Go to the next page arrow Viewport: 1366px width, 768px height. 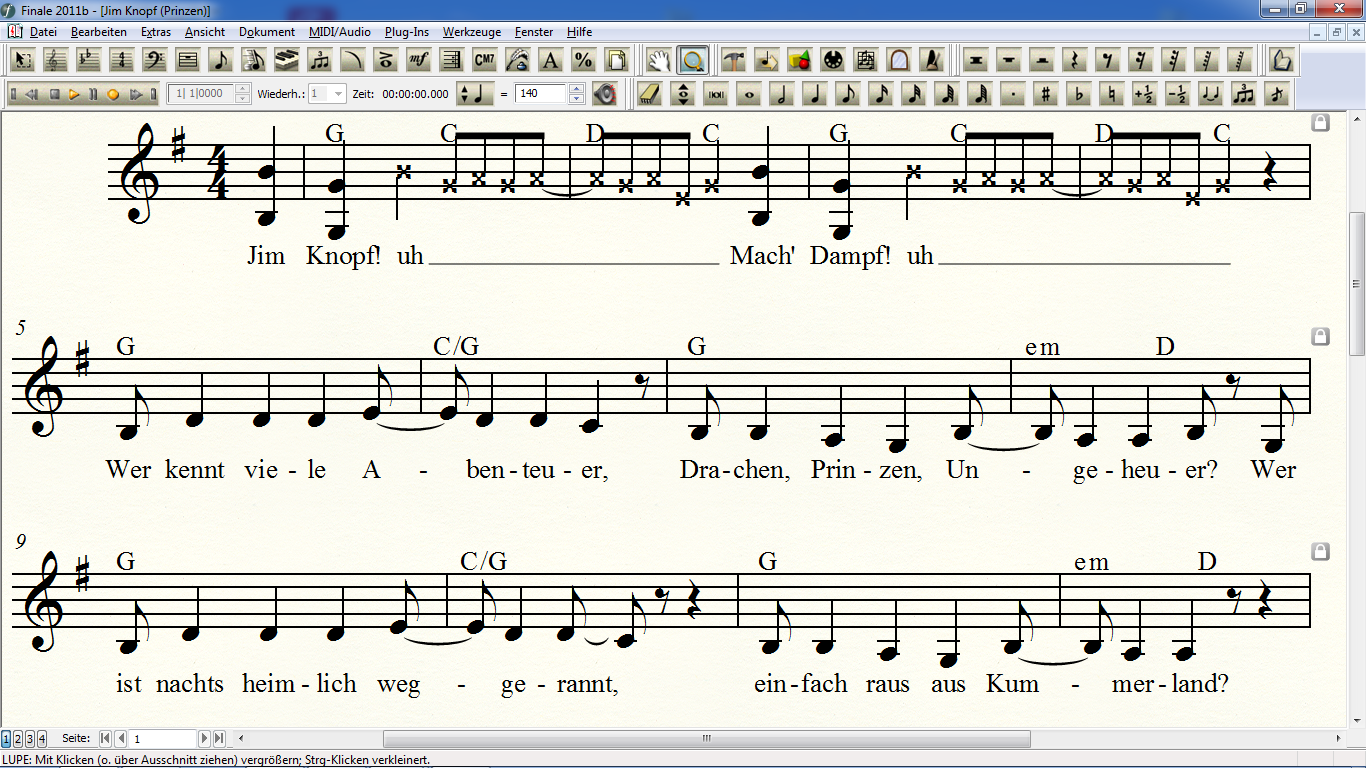[205, 739]
